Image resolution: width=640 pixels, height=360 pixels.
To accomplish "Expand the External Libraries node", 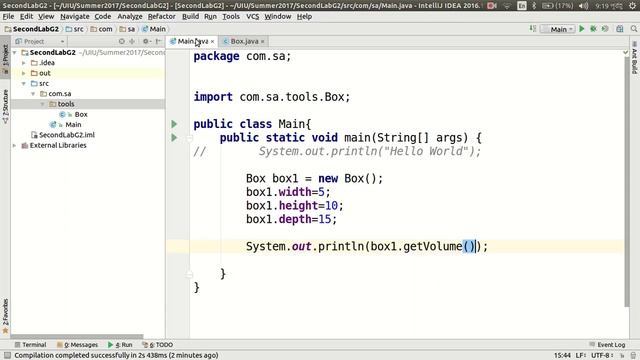I will pos(15,145).
